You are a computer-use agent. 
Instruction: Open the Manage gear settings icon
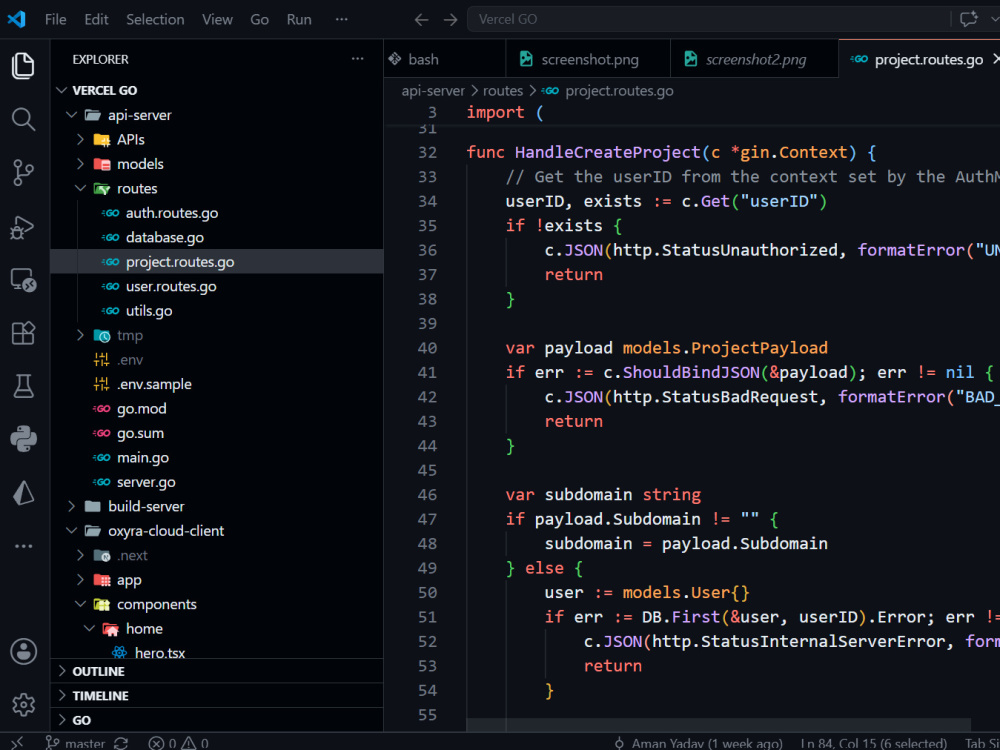coord(24,705)
